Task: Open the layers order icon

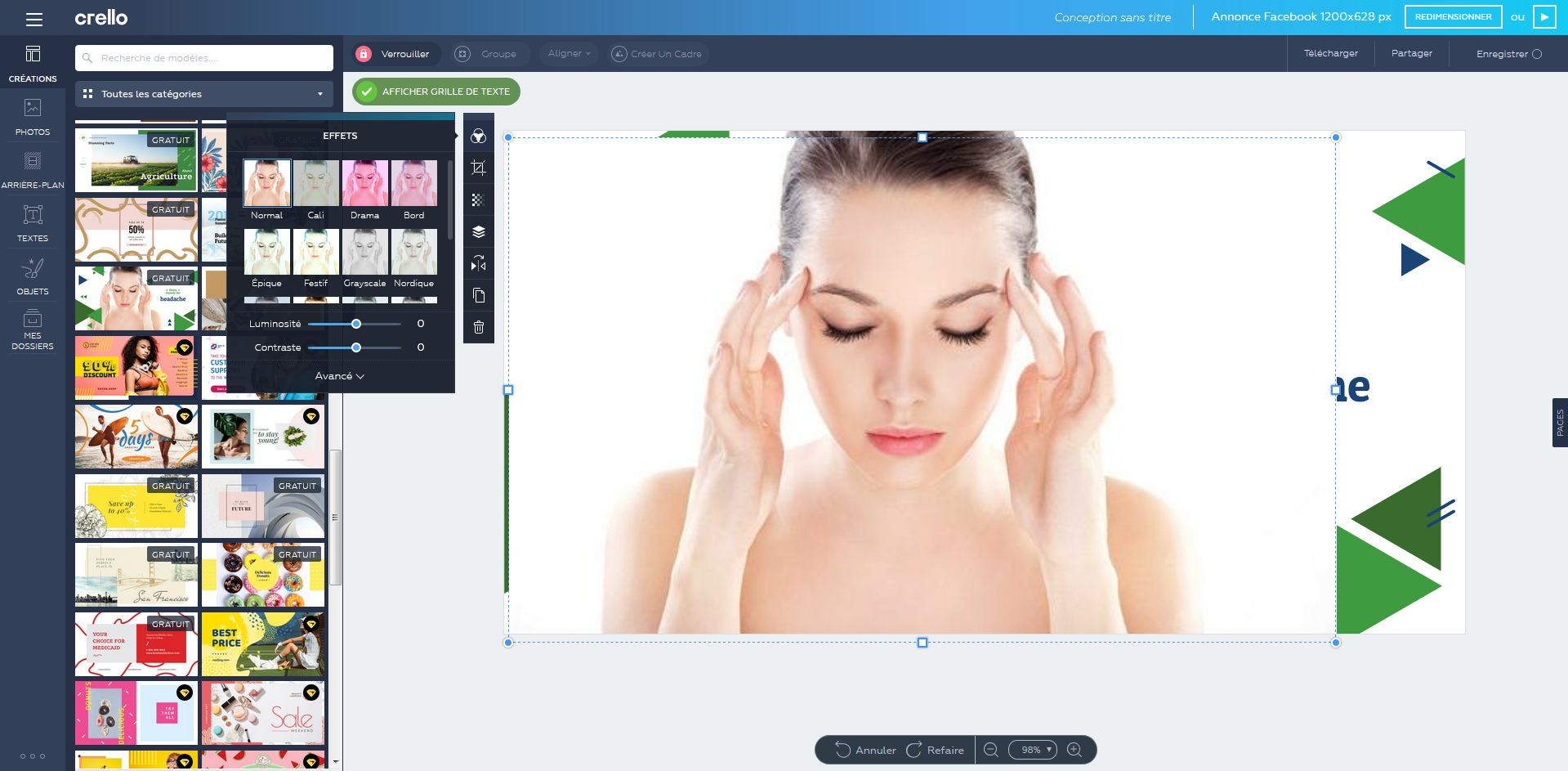Action: [x=479, y=232]
